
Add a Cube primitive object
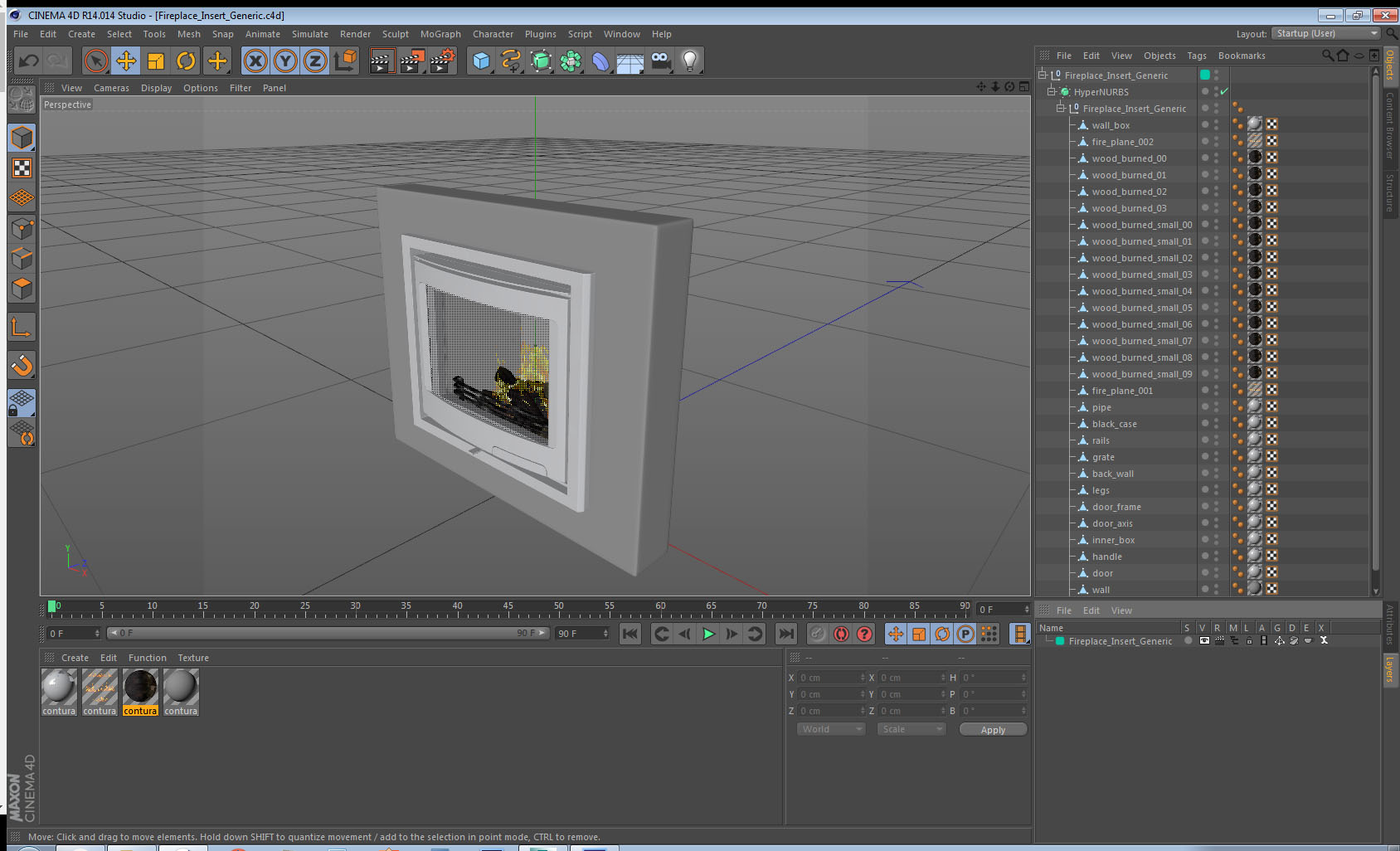pos(481,61)
